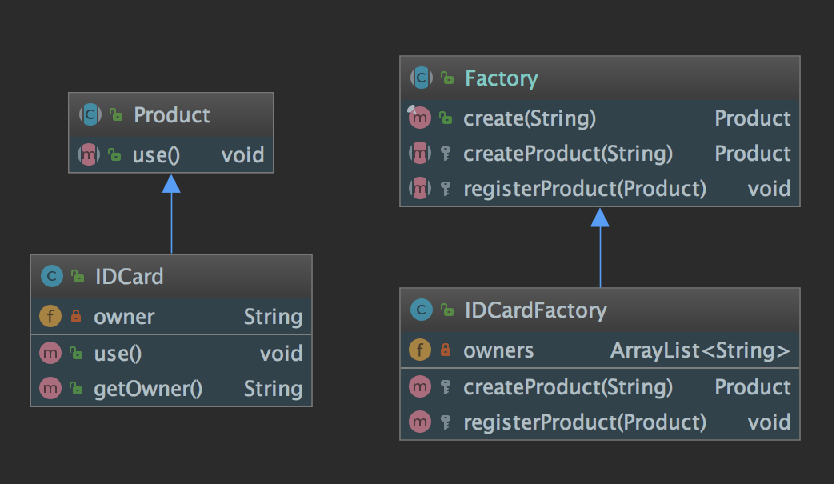Click protected key icon beside IDCardFactory registerProduct(Product)

coord(446,423)
